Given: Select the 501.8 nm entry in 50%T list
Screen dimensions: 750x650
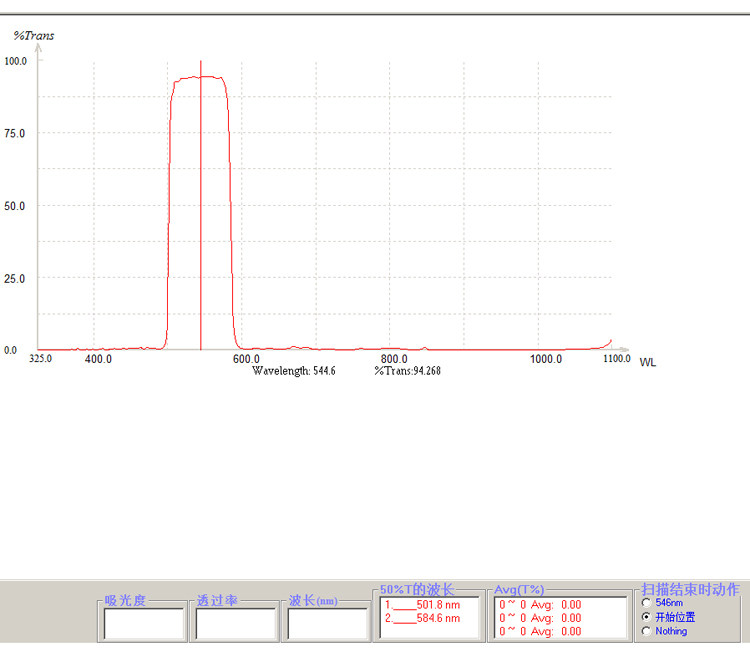Looking at the screenshot, I should pos(423,605).
